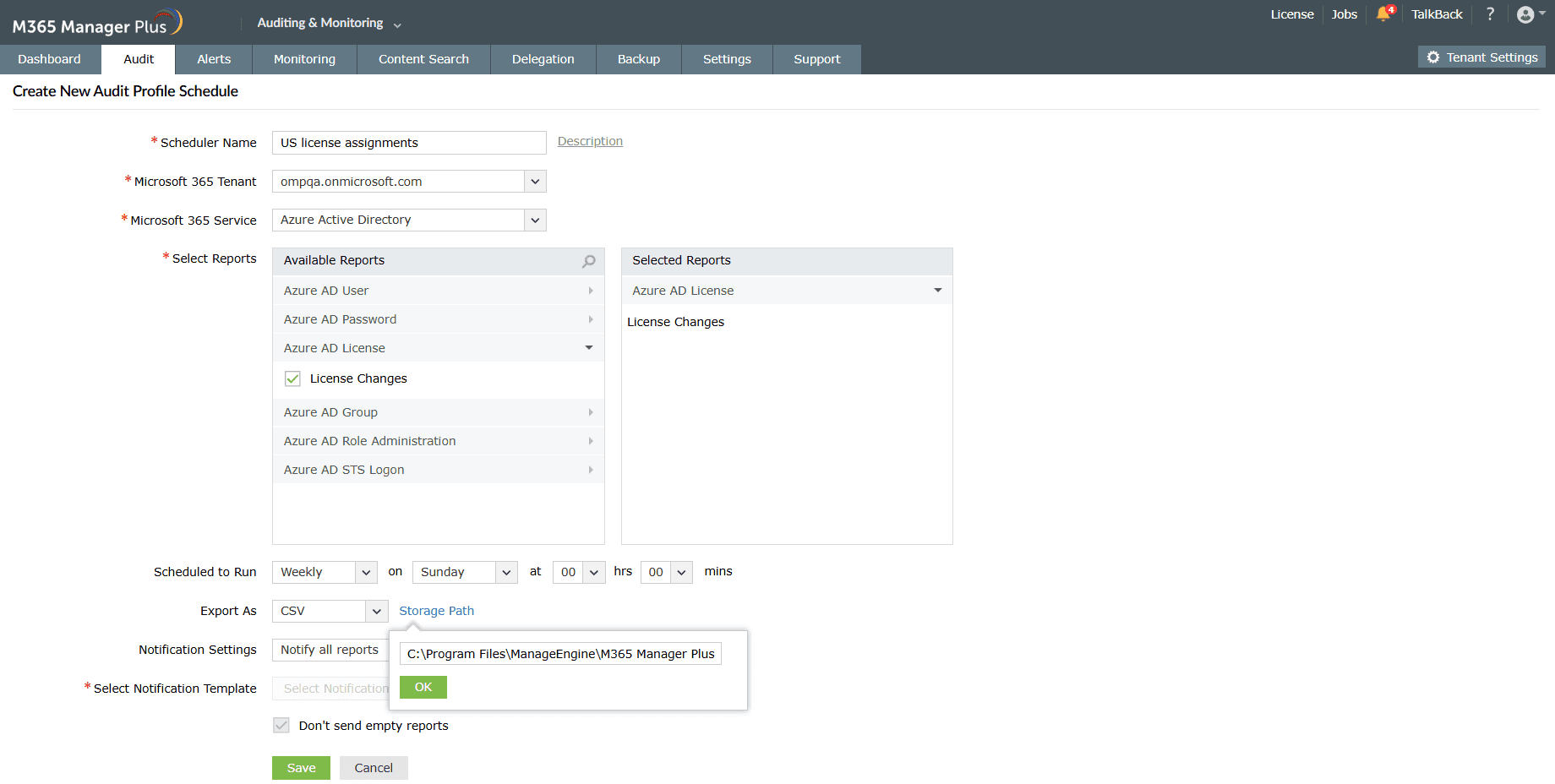Switch to the Monitoring tab
This screenshot has width=1555, height=784.
click(304, 59)
